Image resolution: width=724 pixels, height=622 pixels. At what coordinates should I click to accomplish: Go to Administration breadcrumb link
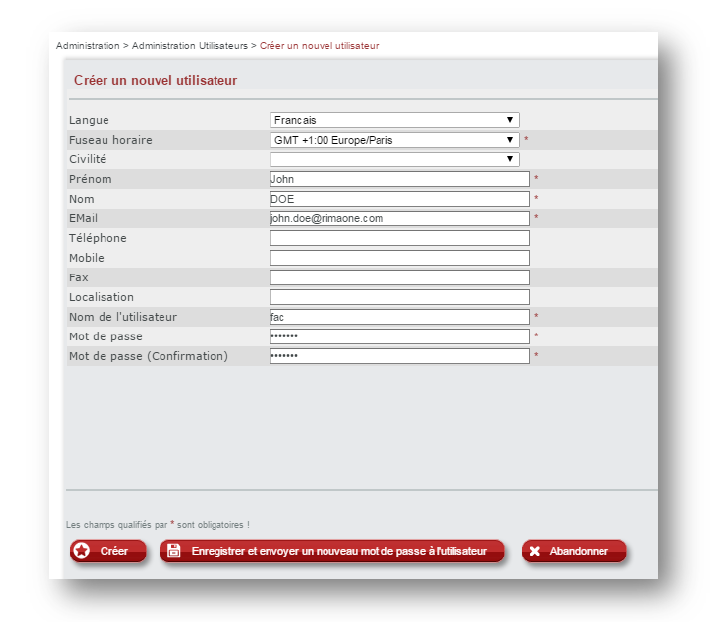(87, 46)
